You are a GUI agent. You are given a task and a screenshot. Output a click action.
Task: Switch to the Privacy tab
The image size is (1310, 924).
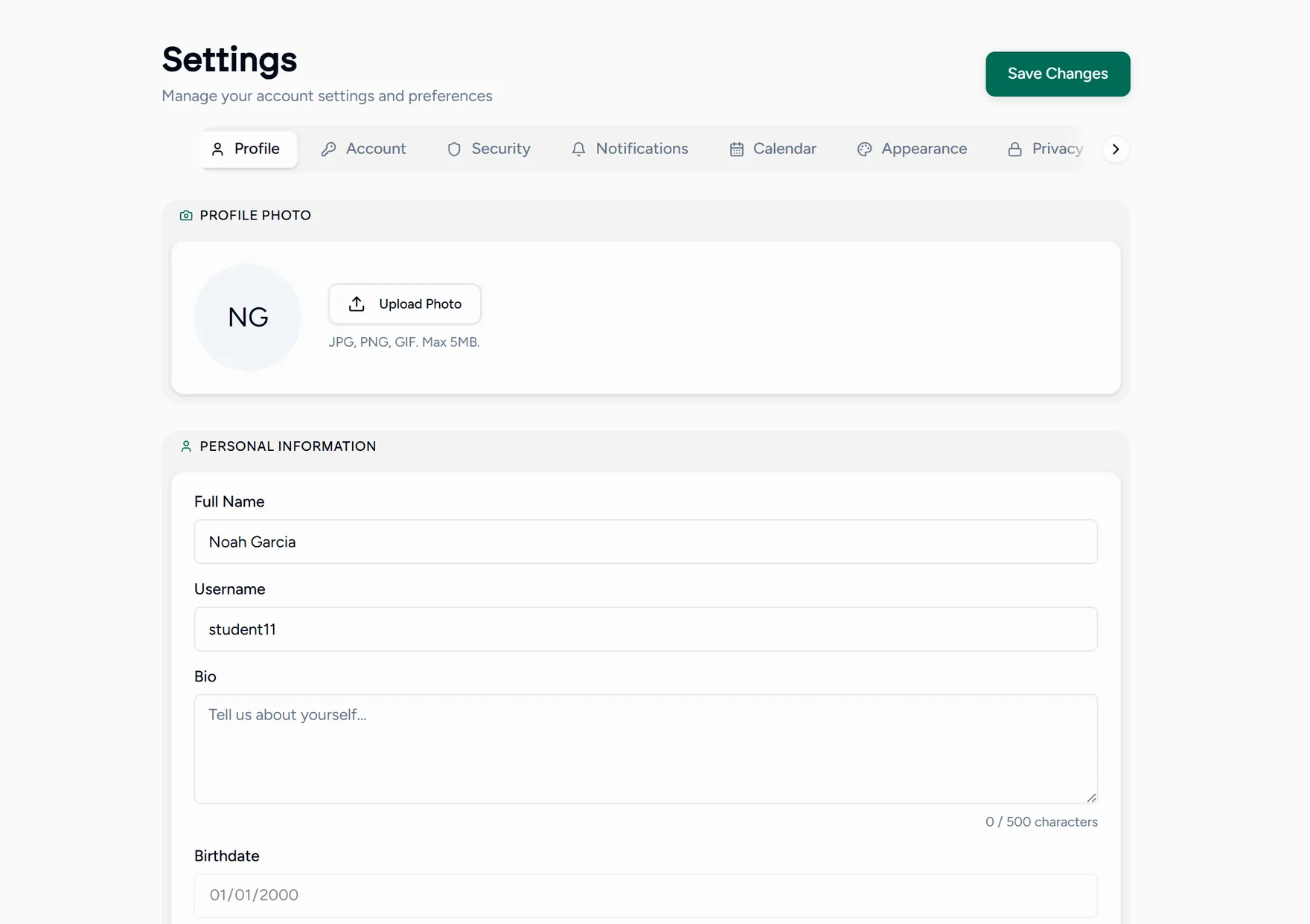pyautogui.click(x=1046, y=149)
